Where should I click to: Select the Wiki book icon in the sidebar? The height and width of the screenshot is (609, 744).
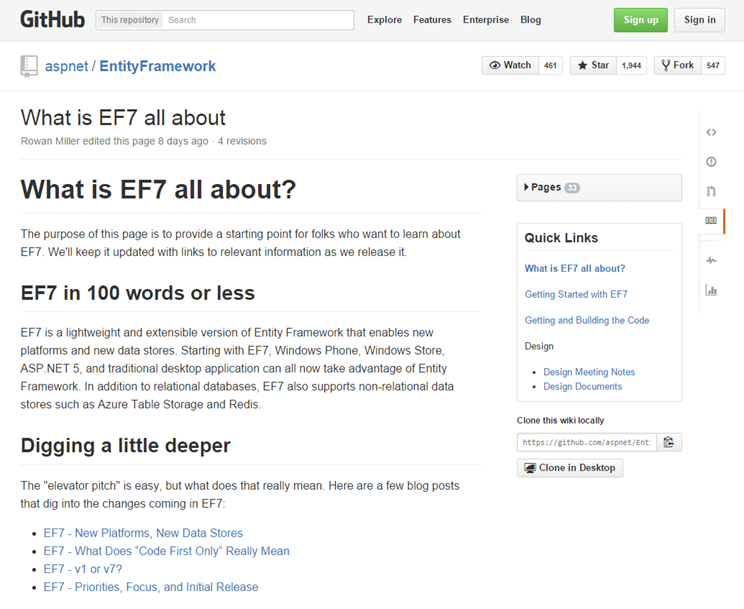pyautogui.click(x=711, y=220)
